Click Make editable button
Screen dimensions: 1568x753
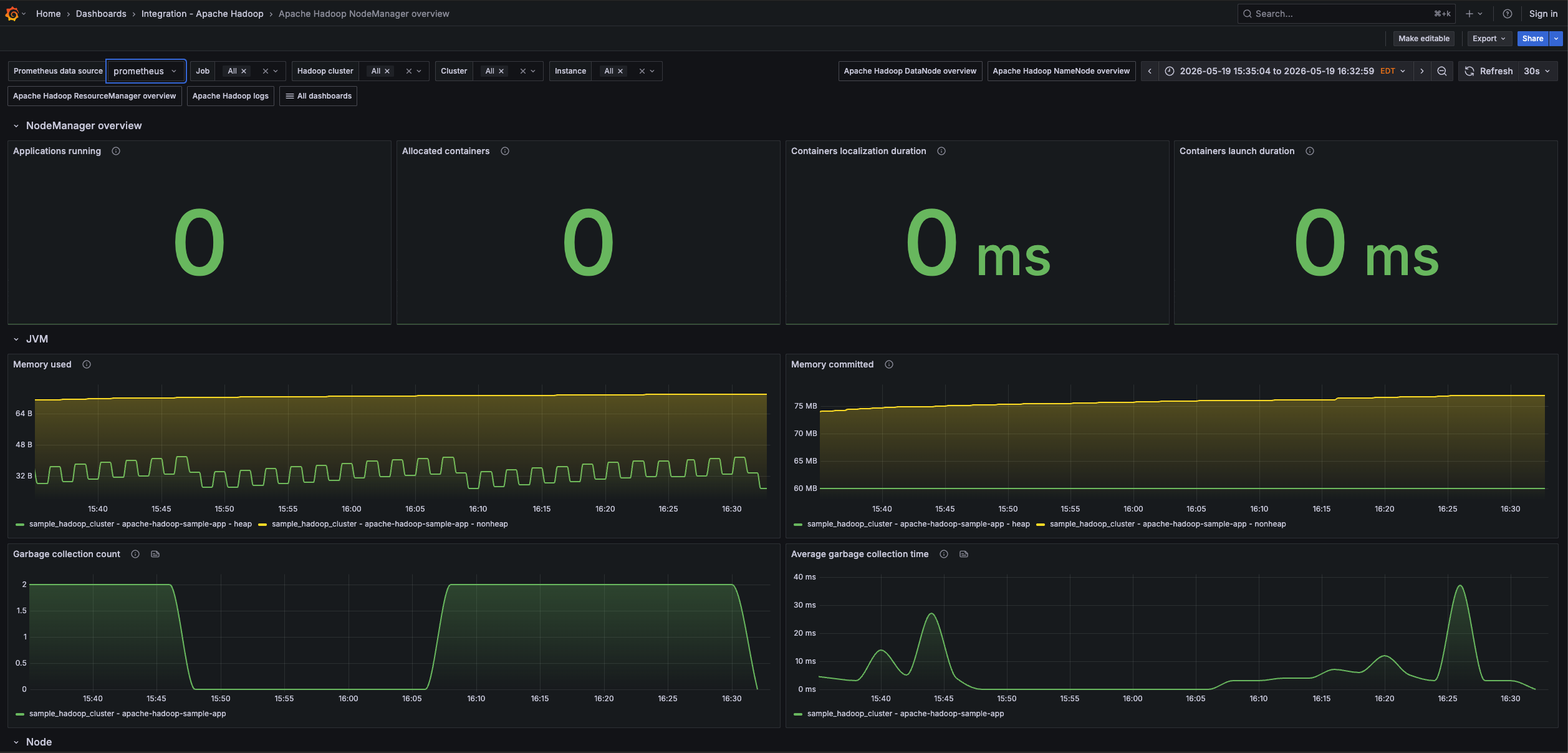[1424, 39]
